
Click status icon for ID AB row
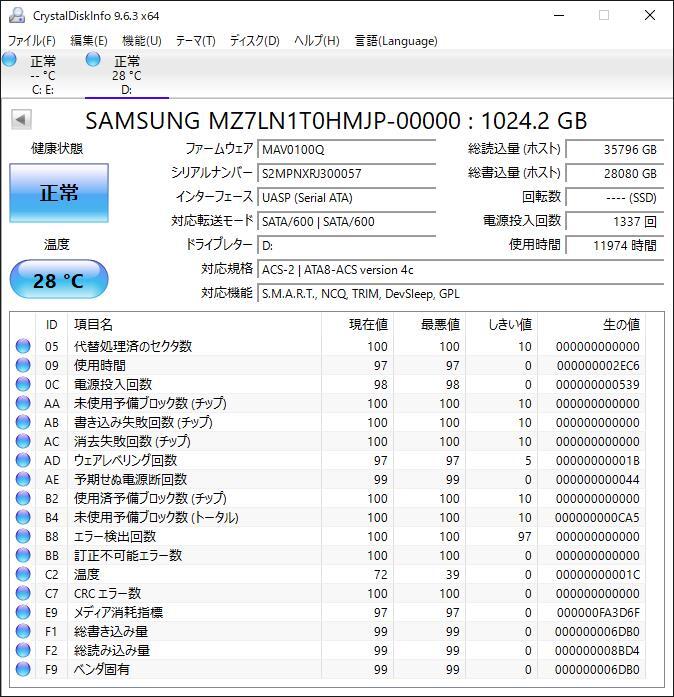pos(23,422)
